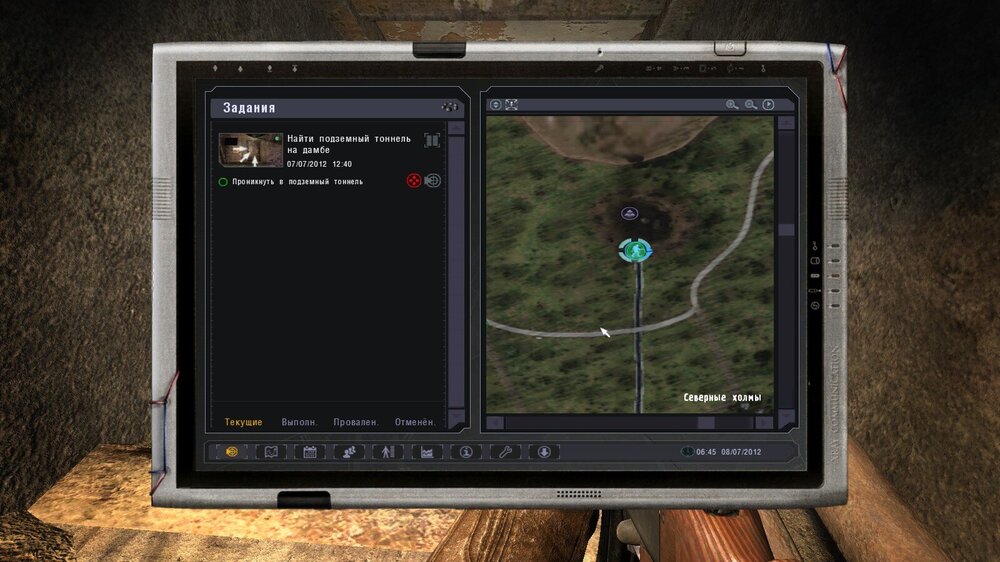
Task: Open the contacts people section icon
Action: pyautogui.click(x=349, y=452)
